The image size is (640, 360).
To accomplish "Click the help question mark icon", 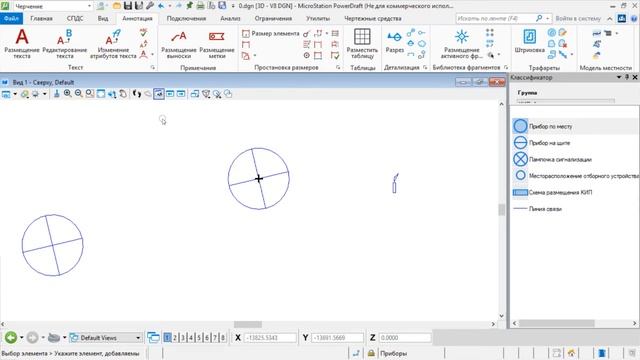I will (x=634, y=18).
